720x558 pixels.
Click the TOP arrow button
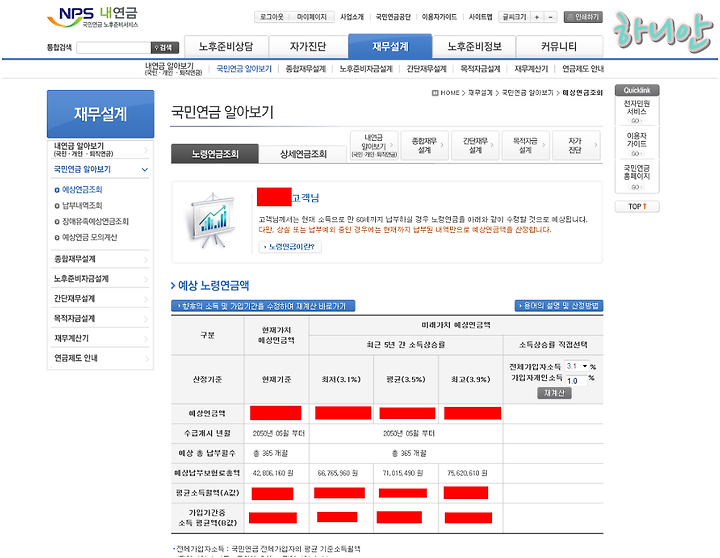click(637, 207)
